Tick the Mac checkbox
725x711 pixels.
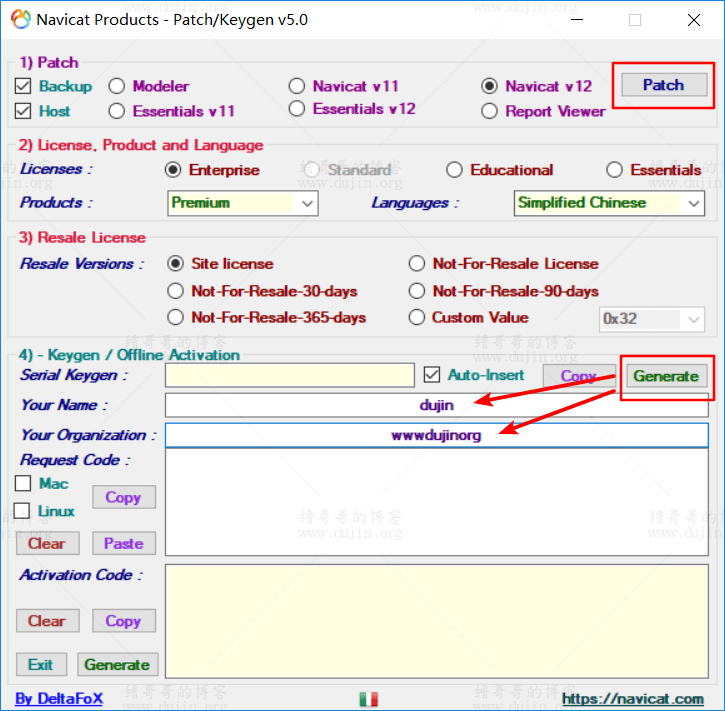(23, 484)
